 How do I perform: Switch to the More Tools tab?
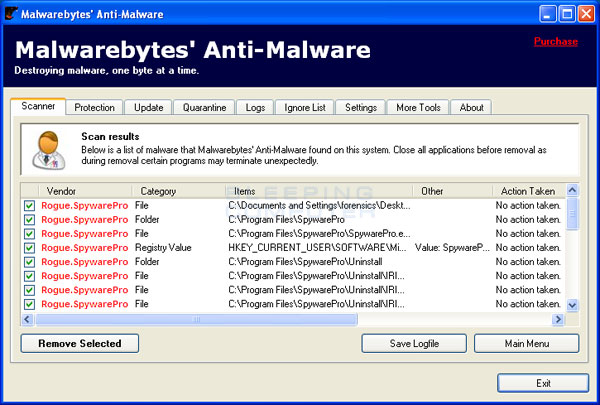point(418,108)
